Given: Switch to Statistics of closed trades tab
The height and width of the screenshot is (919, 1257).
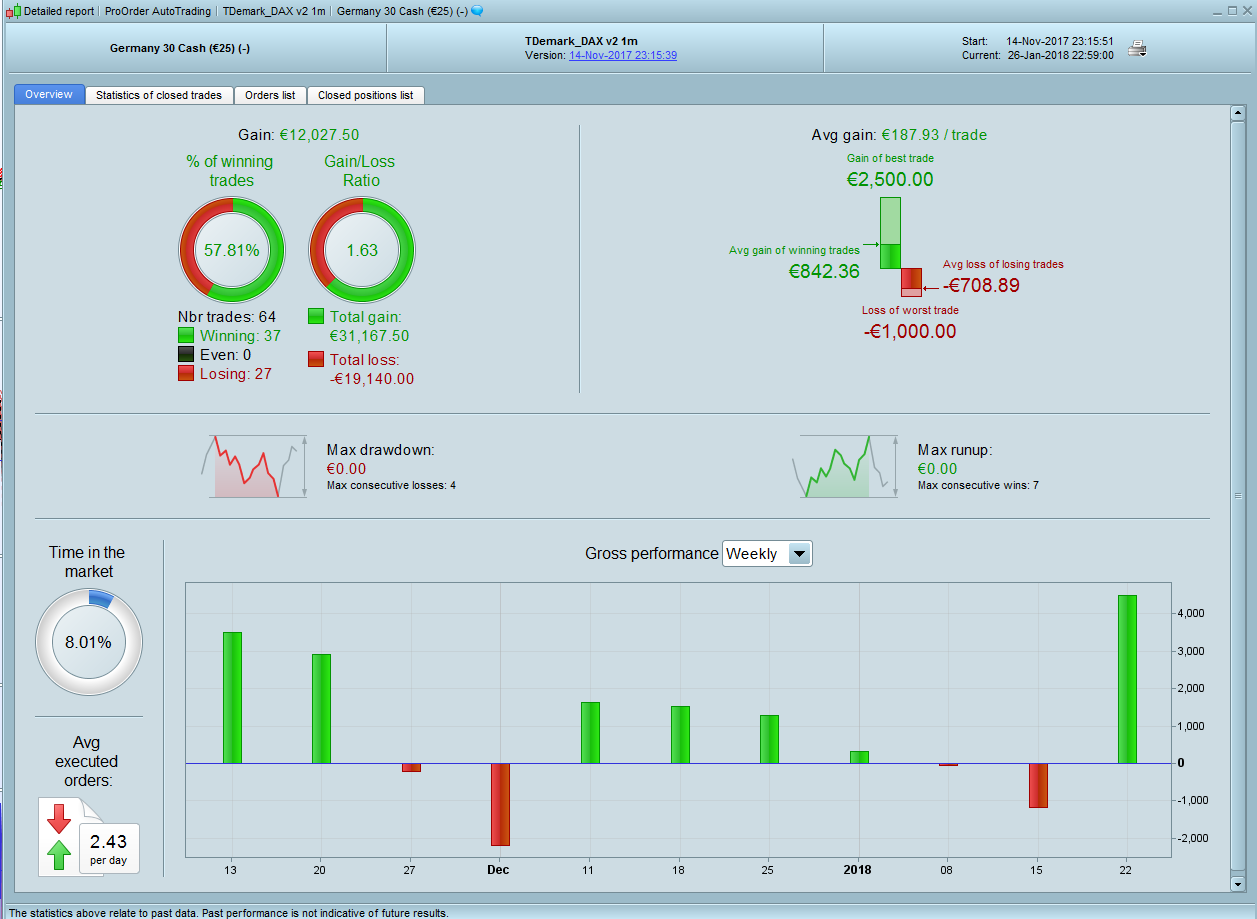Looking at the screenshot, I should point(159,95).
